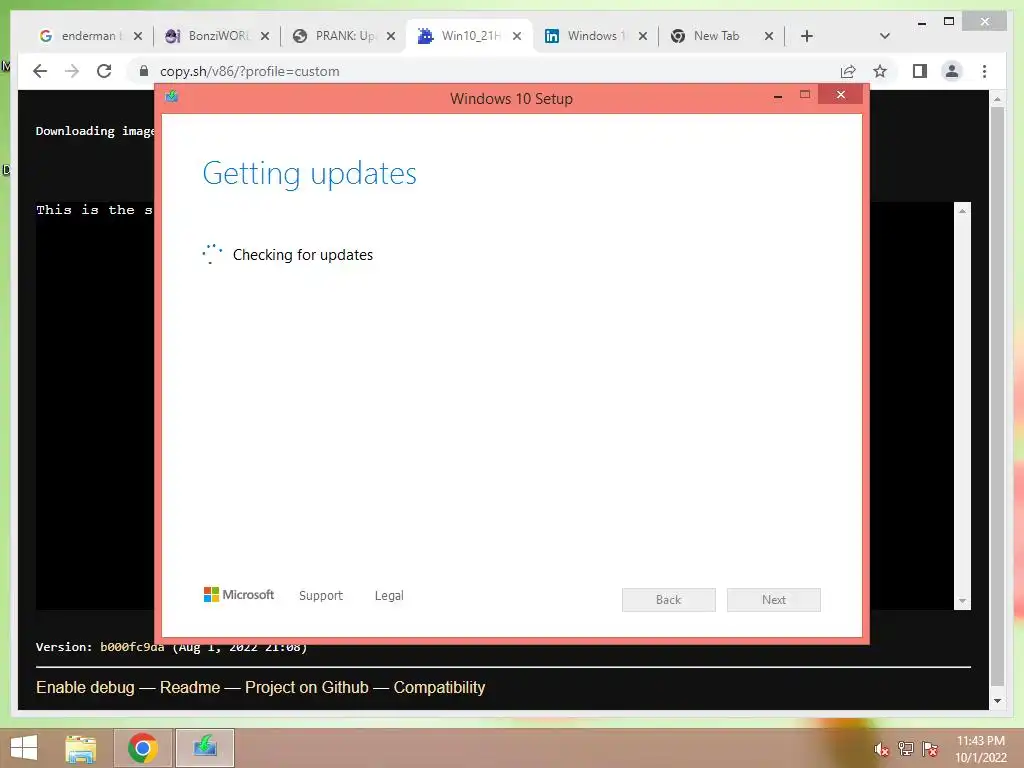Close the Windows 10 Setup window
The image size is (1024, 768).
coord(841,95)
